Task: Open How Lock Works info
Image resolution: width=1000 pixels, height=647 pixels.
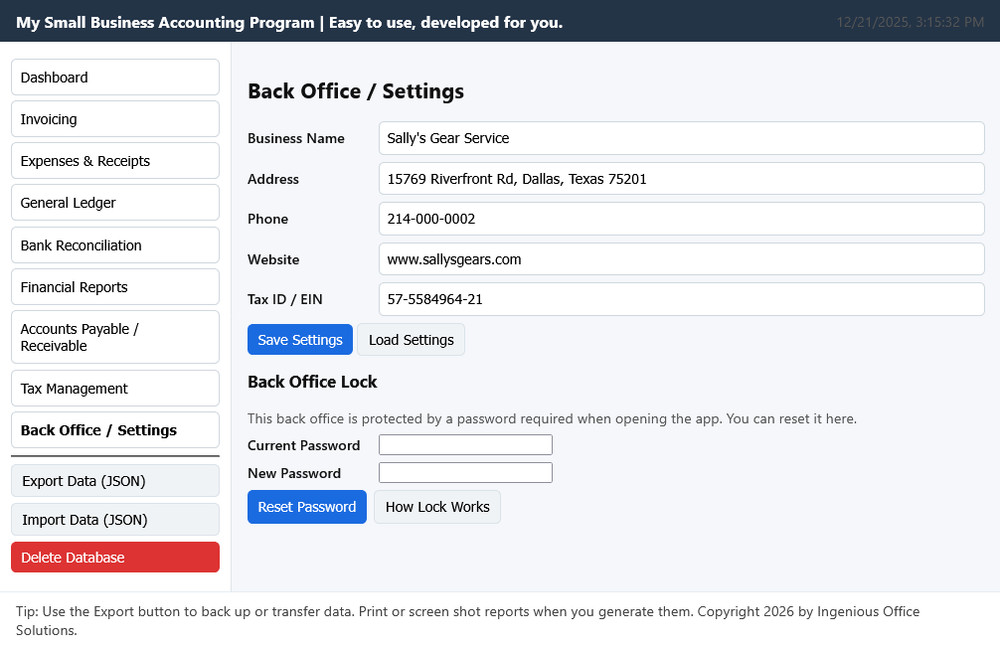Action: tap(437, 507)
